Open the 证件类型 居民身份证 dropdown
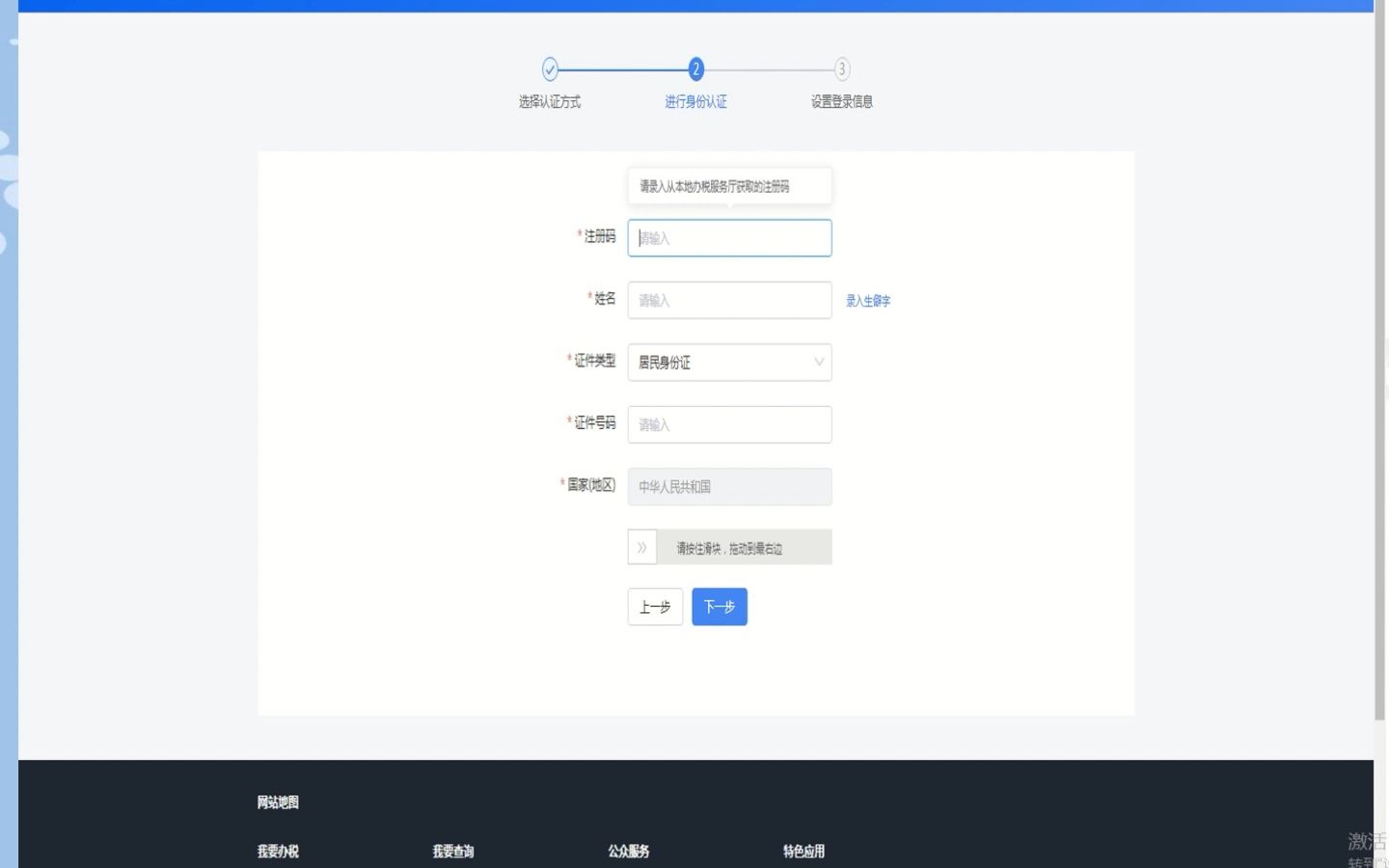This screenshot has height=868, width=1389. [729, 363]
